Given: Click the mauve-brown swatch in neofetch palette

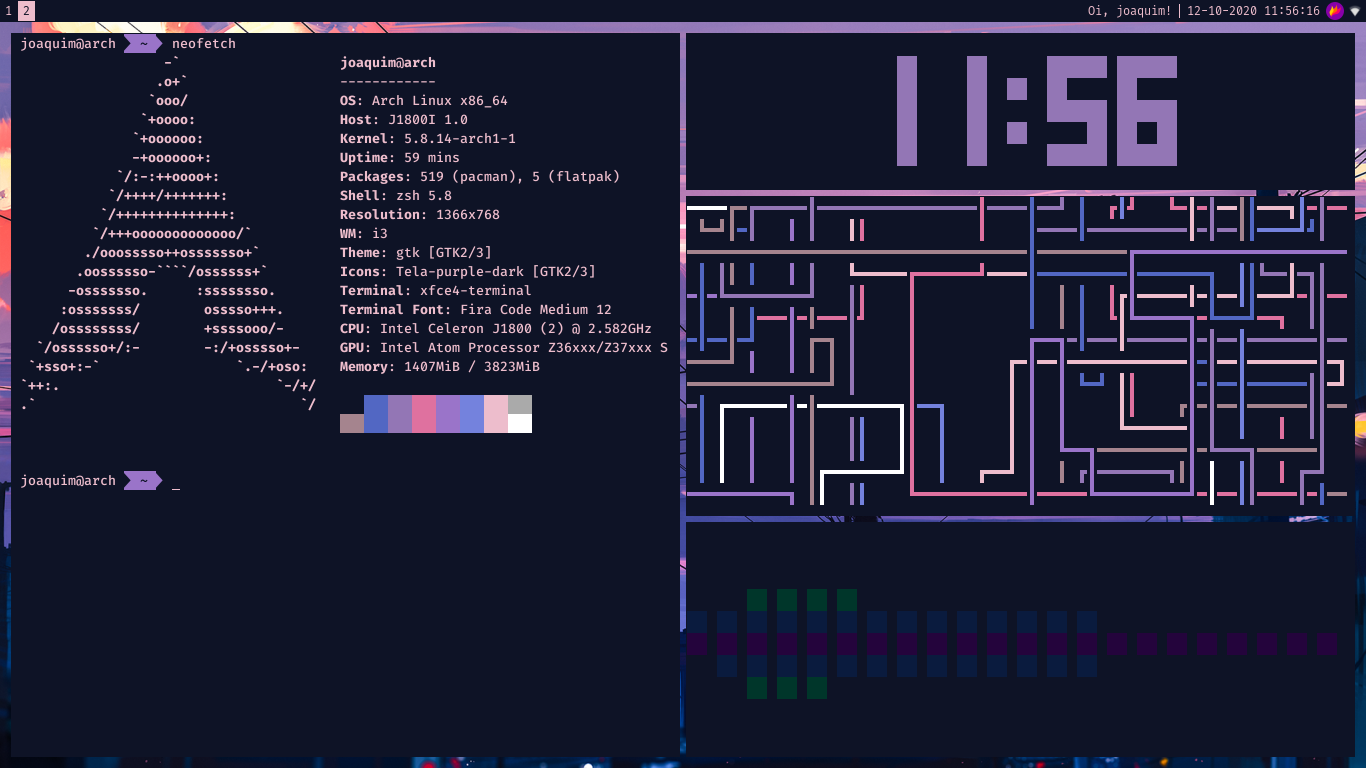Looking at the screenshot, I should point(352,423).
